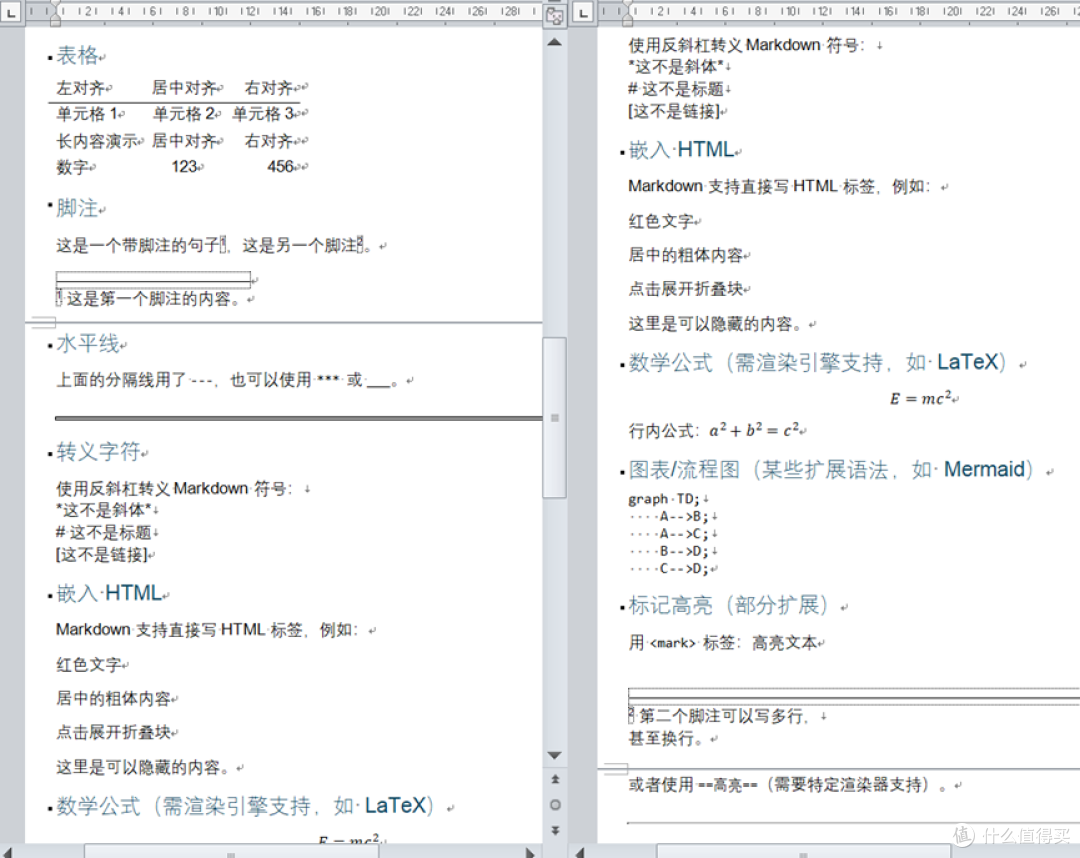Click the right pane tab selector button
Screen dimensions: 1080x858
coord(583,12)
